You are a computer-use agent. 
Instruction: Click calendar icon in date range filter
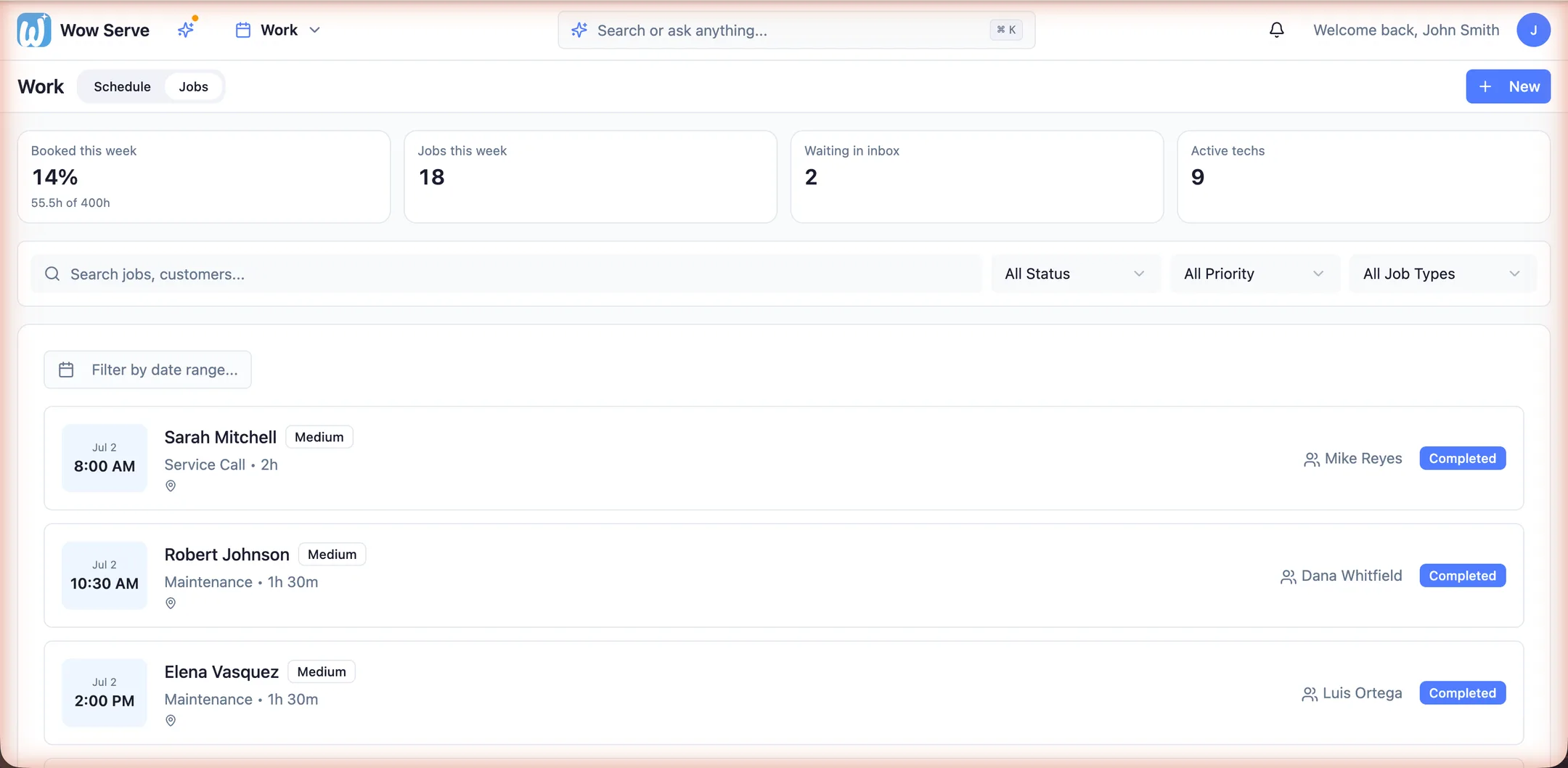coord(66,369)
